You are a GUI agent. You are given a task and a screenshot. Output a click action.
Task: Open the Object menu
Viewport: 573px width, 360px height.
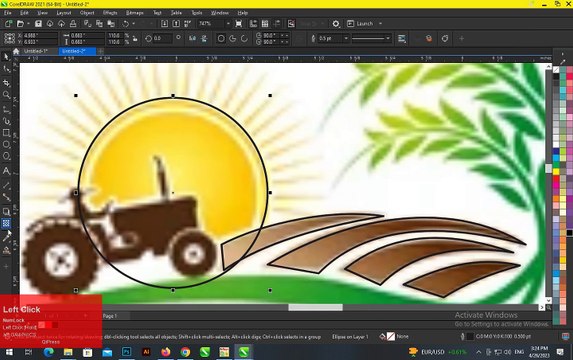[87, 13]
